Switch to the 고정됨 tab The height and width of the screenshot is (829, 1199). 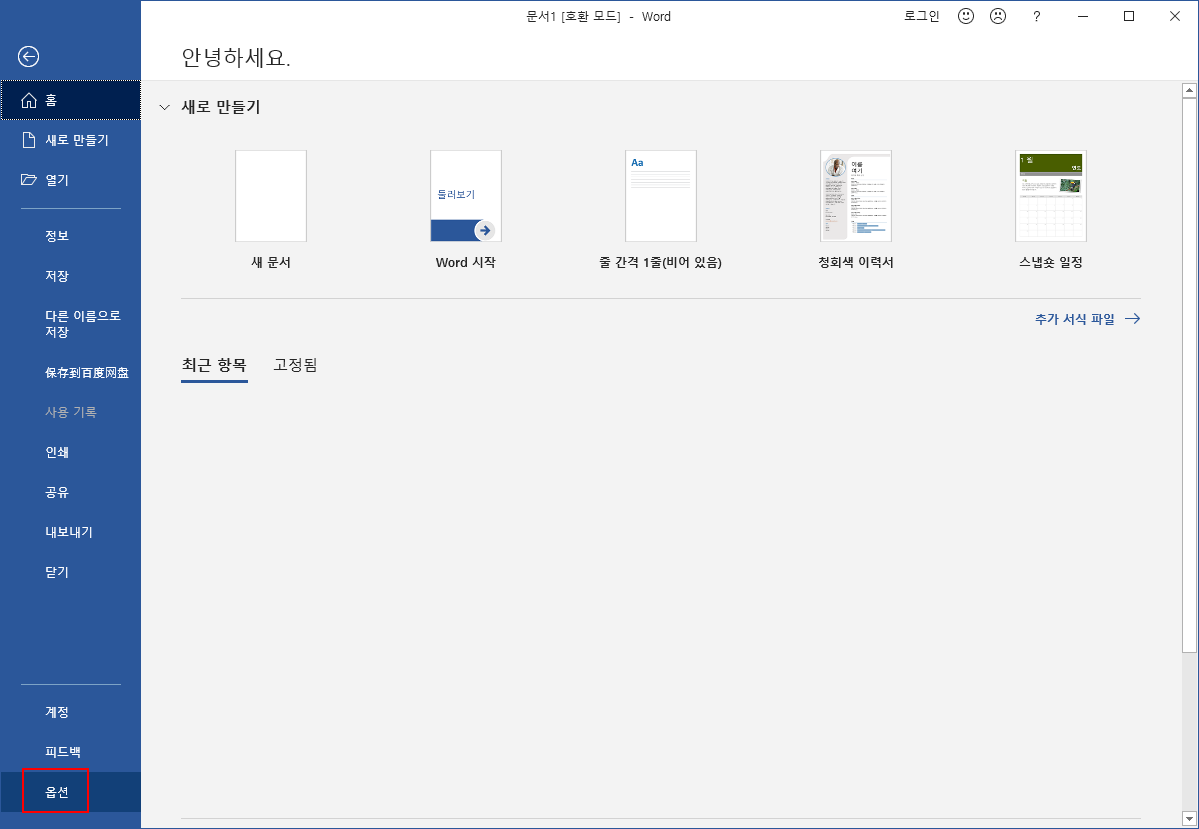click(x=295, y=365)
